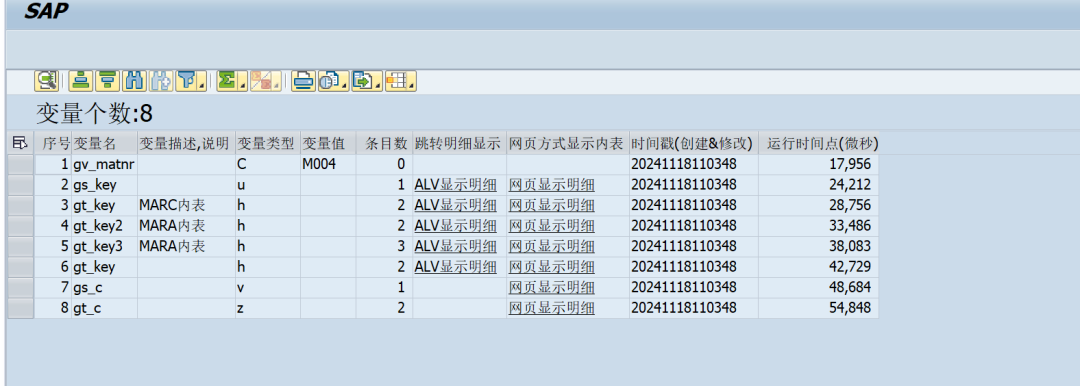Screen dimensions: 1080x386
Task: Click the 变量名 column header
Action: 104,143
